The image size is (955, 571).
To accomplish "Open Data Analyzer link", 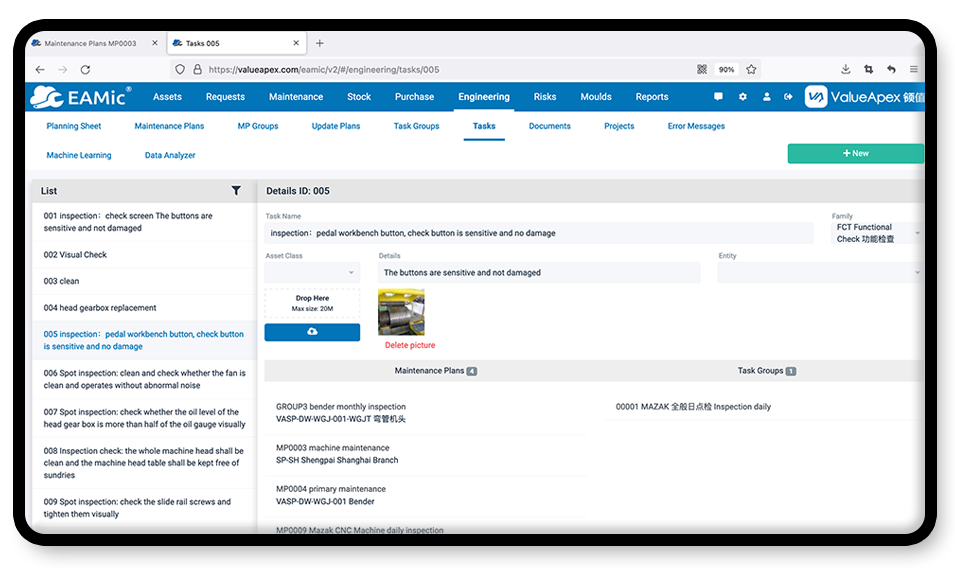I will [170, 155].
